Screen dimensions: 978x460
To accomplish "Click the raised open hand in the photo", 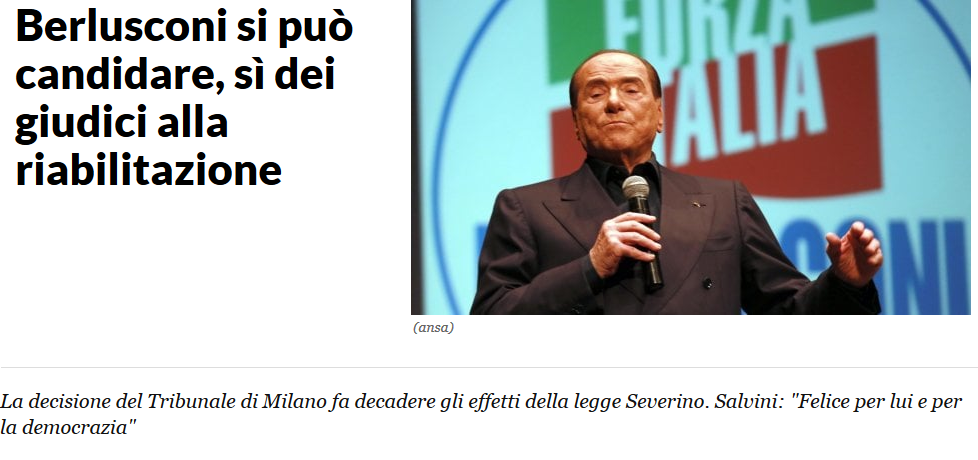I will coord(853,252).
